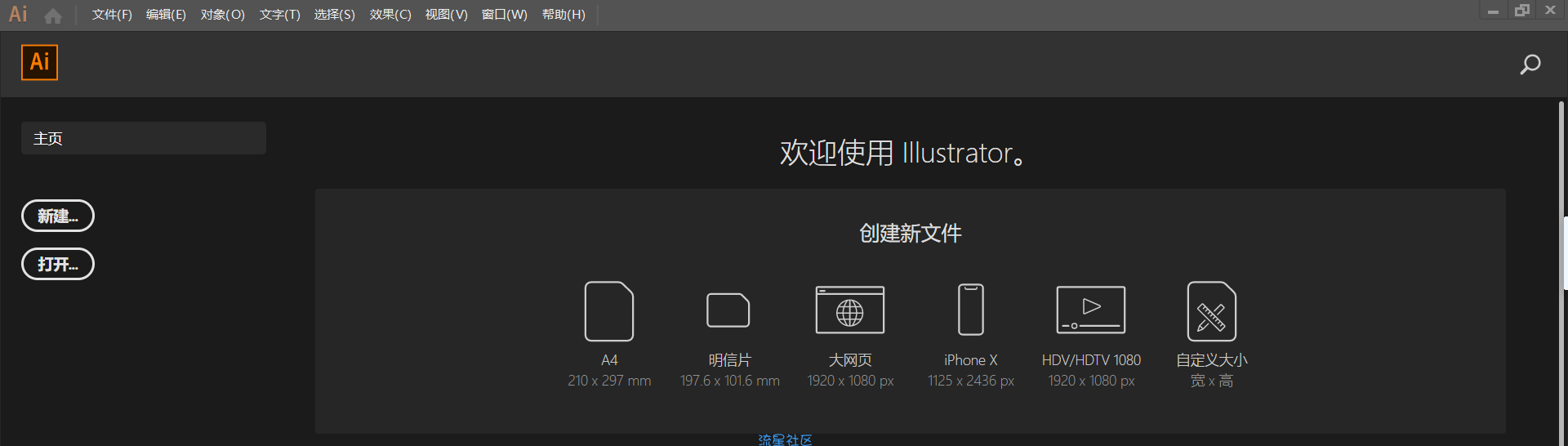Minimize the Illustrator window
1568x446 pixels.
pos(1493,11)
